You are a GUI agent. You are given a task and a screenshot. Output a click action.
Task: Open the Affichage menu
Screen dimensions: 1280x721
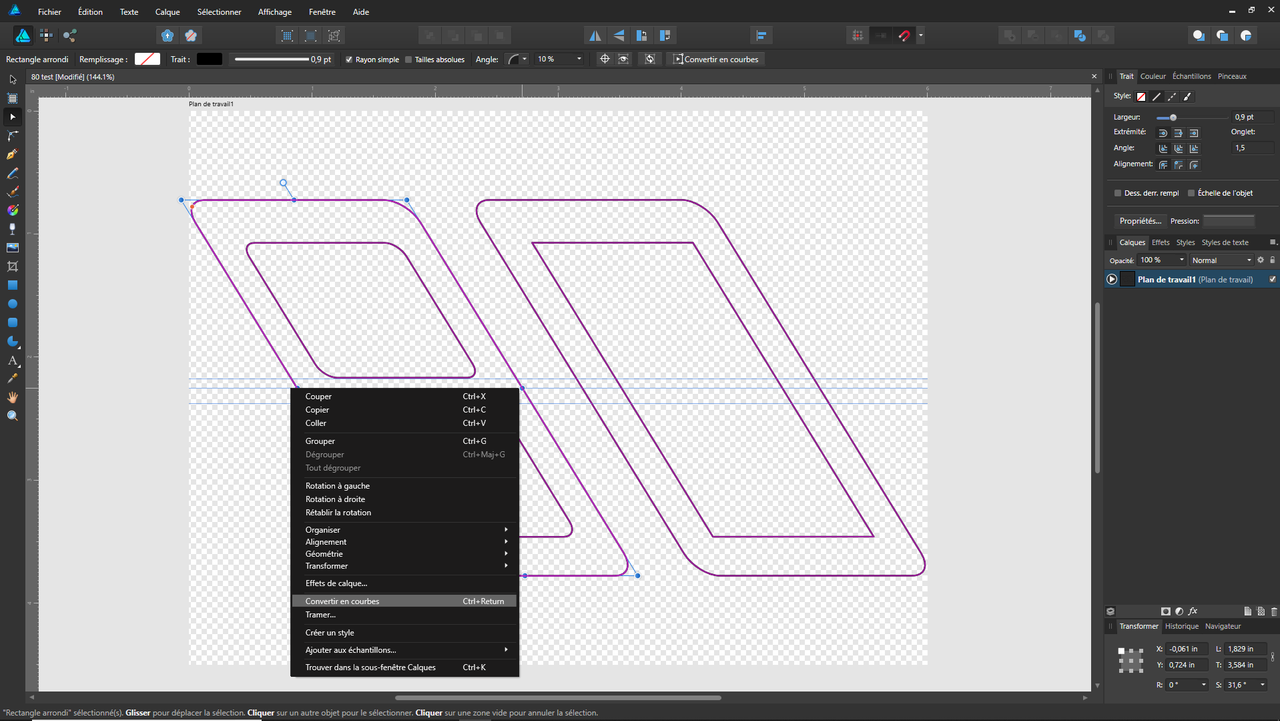[275, 12]
